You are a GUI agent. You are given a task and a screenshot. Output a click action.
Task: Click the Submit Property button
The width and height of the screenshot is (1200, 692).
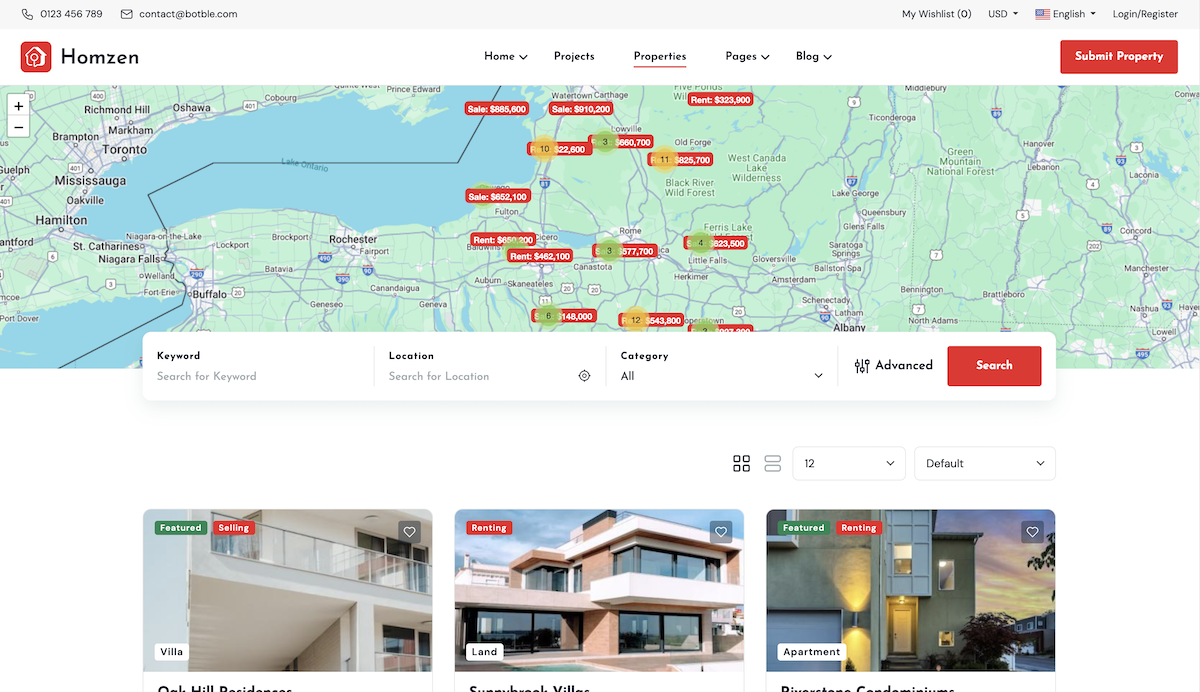coord(1118,57)
